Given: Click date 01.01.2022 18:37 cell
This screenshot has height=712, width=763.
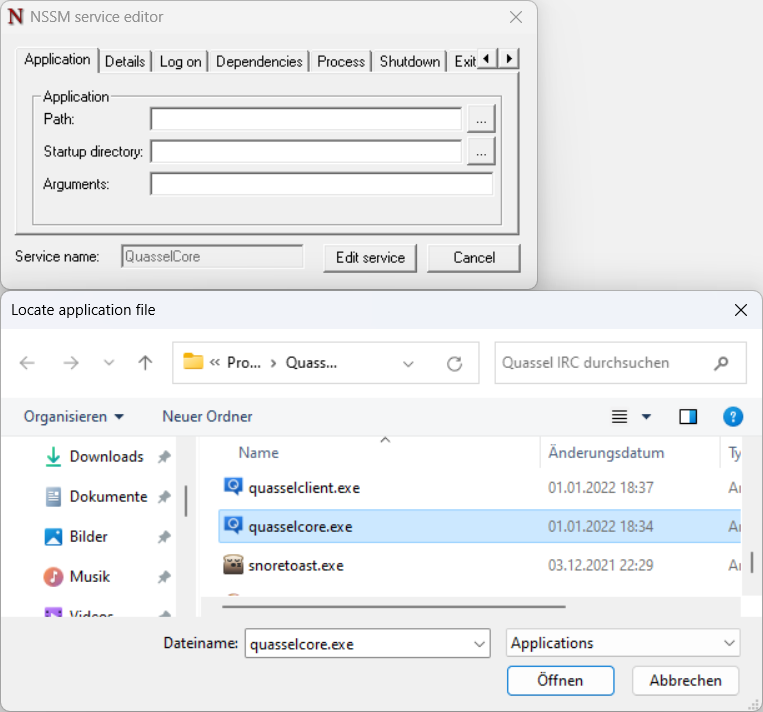Looking at the screenshot, I should (x=600, y=488).
